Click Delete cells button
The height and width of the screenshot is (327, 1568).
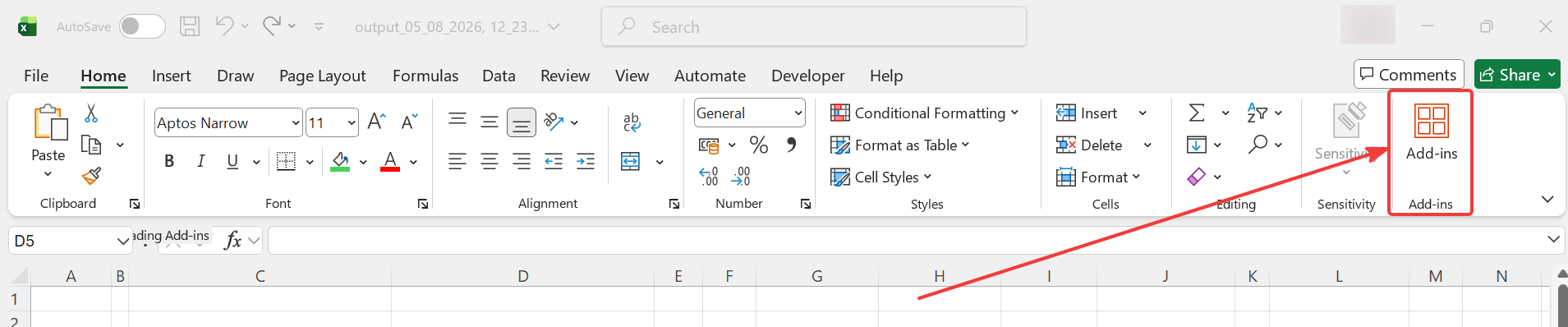click(1089, 145)
